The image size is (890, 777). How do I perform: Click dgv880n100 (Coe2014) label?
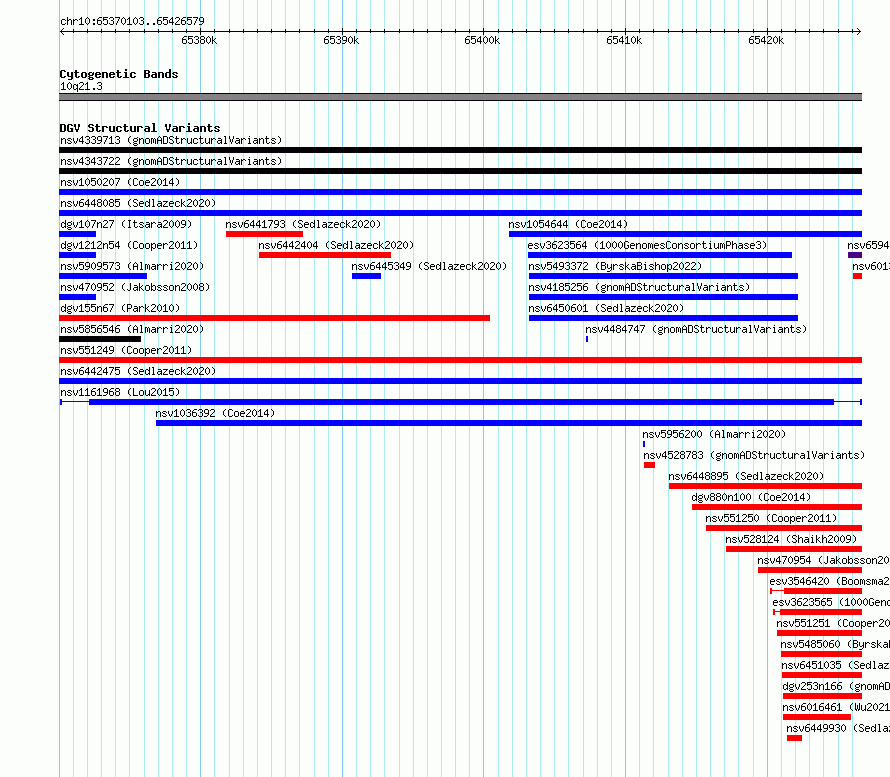click(751, 497)
